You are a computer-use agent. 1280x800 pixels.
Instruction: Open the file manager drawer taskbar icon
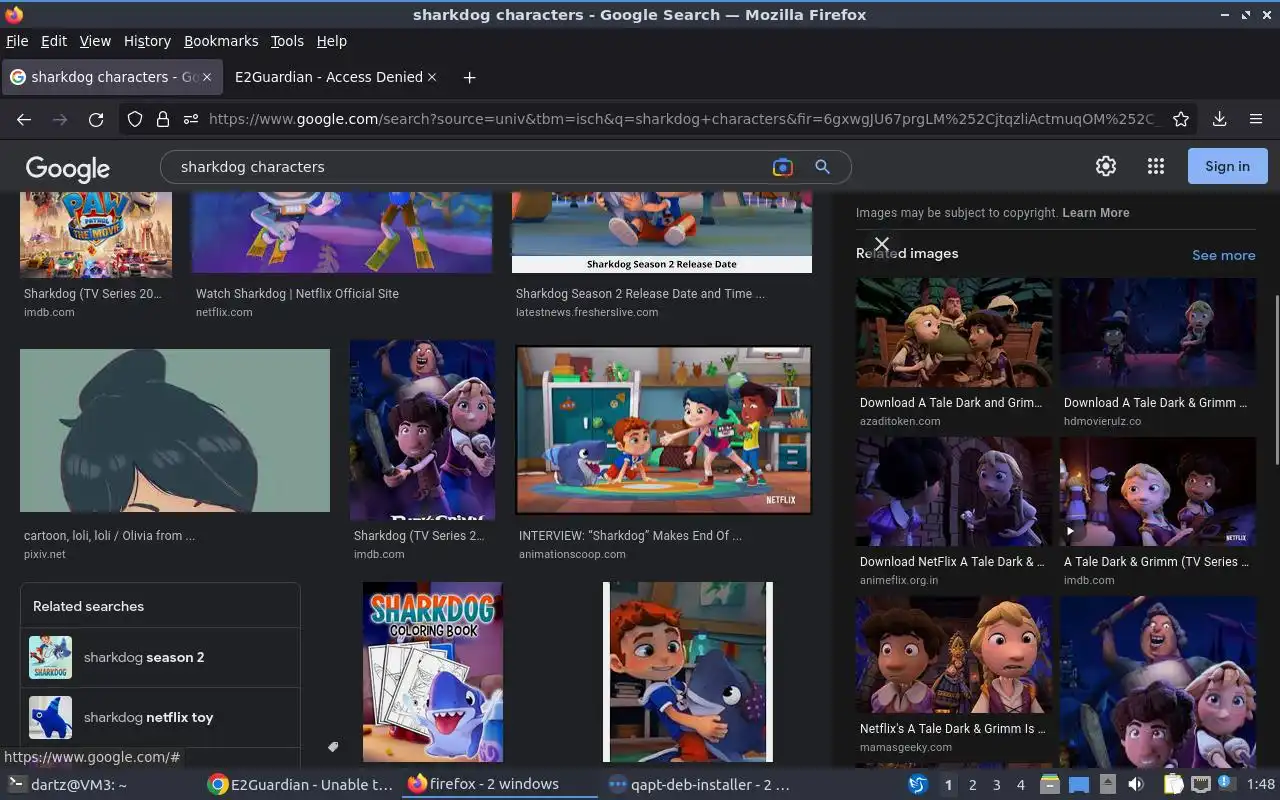click(1050, 785)
